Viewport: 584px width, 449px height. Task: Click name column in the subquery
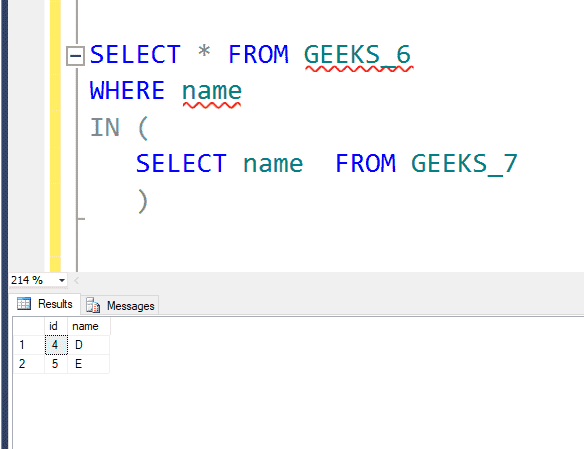[273, 164]
